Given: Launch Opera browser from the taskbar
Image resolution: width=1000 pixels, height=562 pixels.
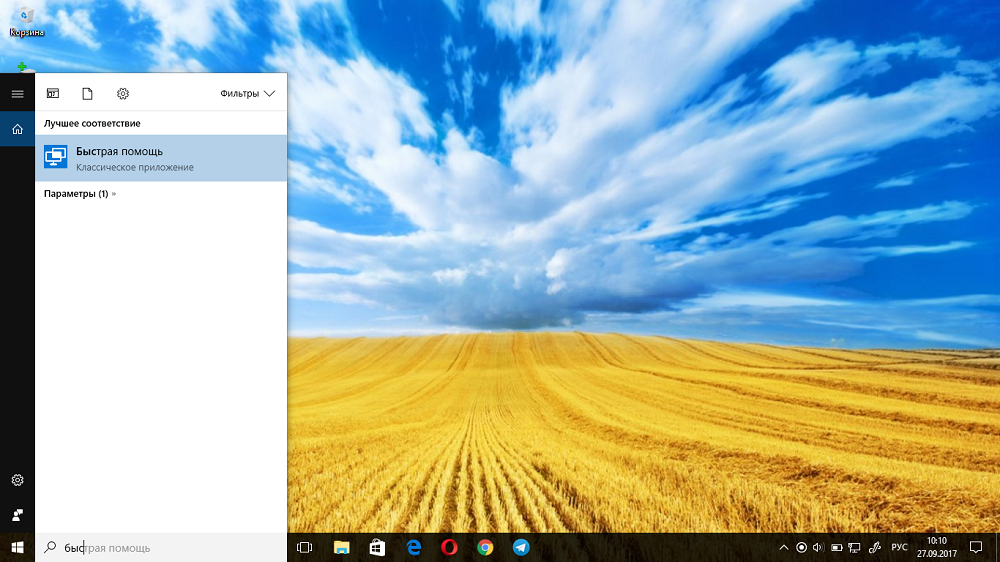Looking at the screenshot, I should click(449, 547).
